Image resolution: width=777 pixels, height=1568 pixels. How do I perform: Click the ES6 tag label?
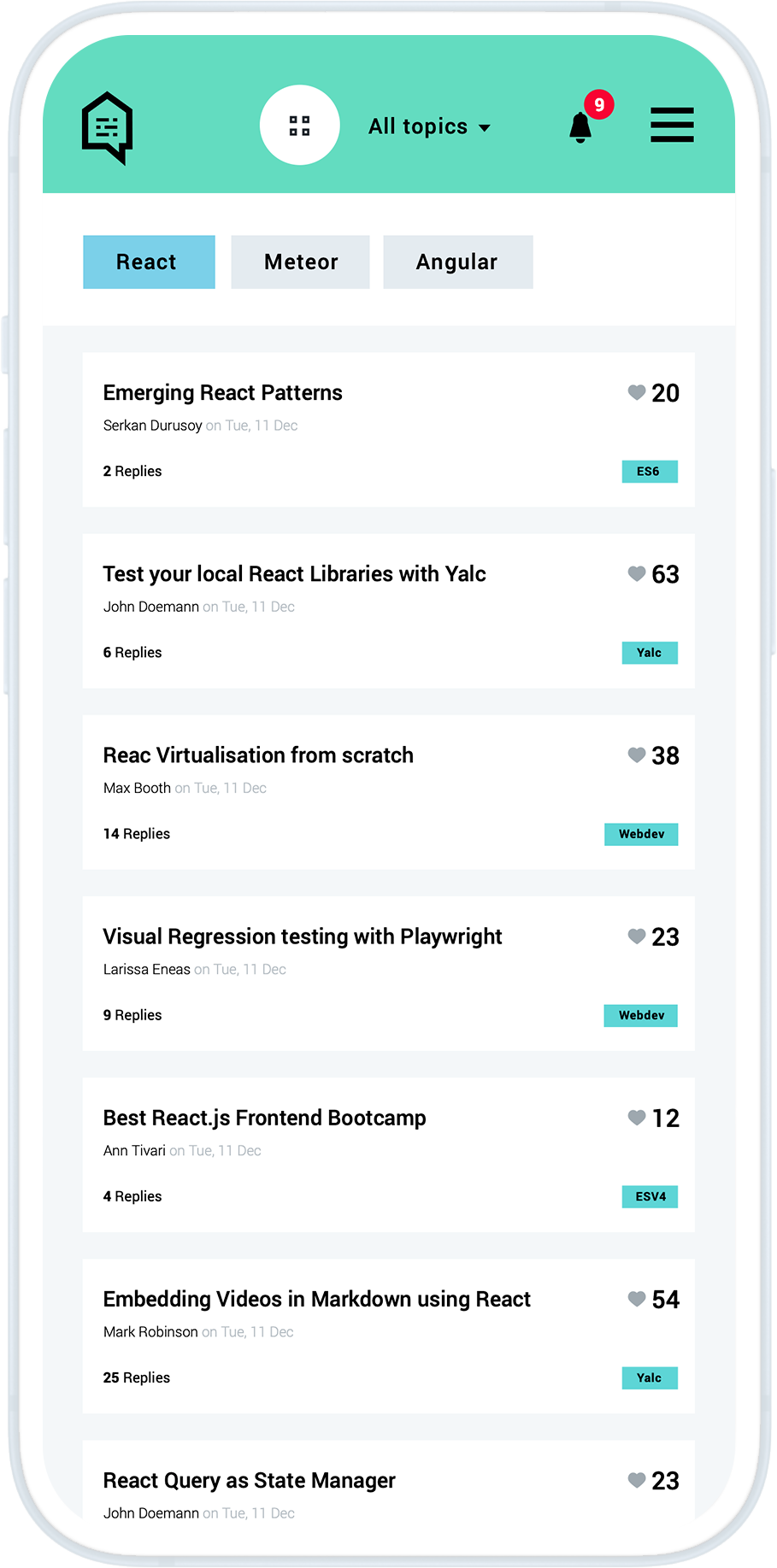[x=649, y=472]
